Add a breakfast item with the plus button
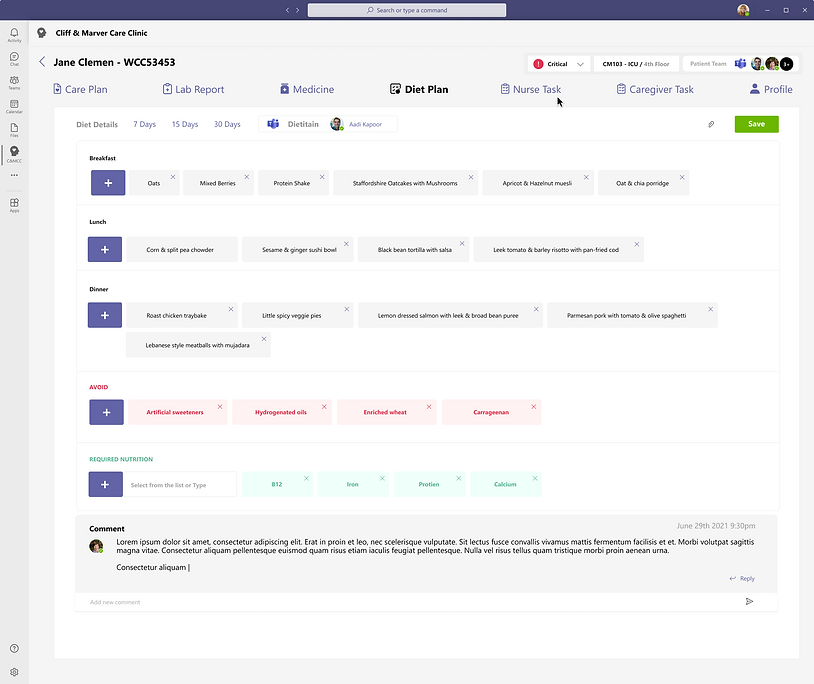Viewport: 814px width, 684px height. (x=108, y=183)
